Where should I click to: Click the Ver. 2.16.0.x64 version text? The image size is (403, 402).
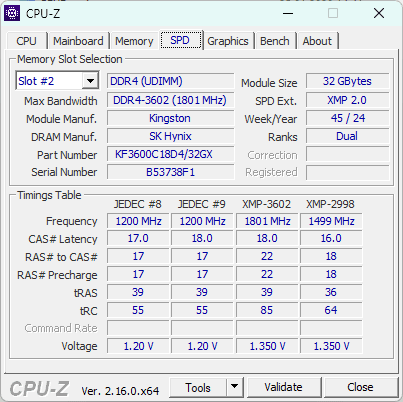tap(120, 391)
